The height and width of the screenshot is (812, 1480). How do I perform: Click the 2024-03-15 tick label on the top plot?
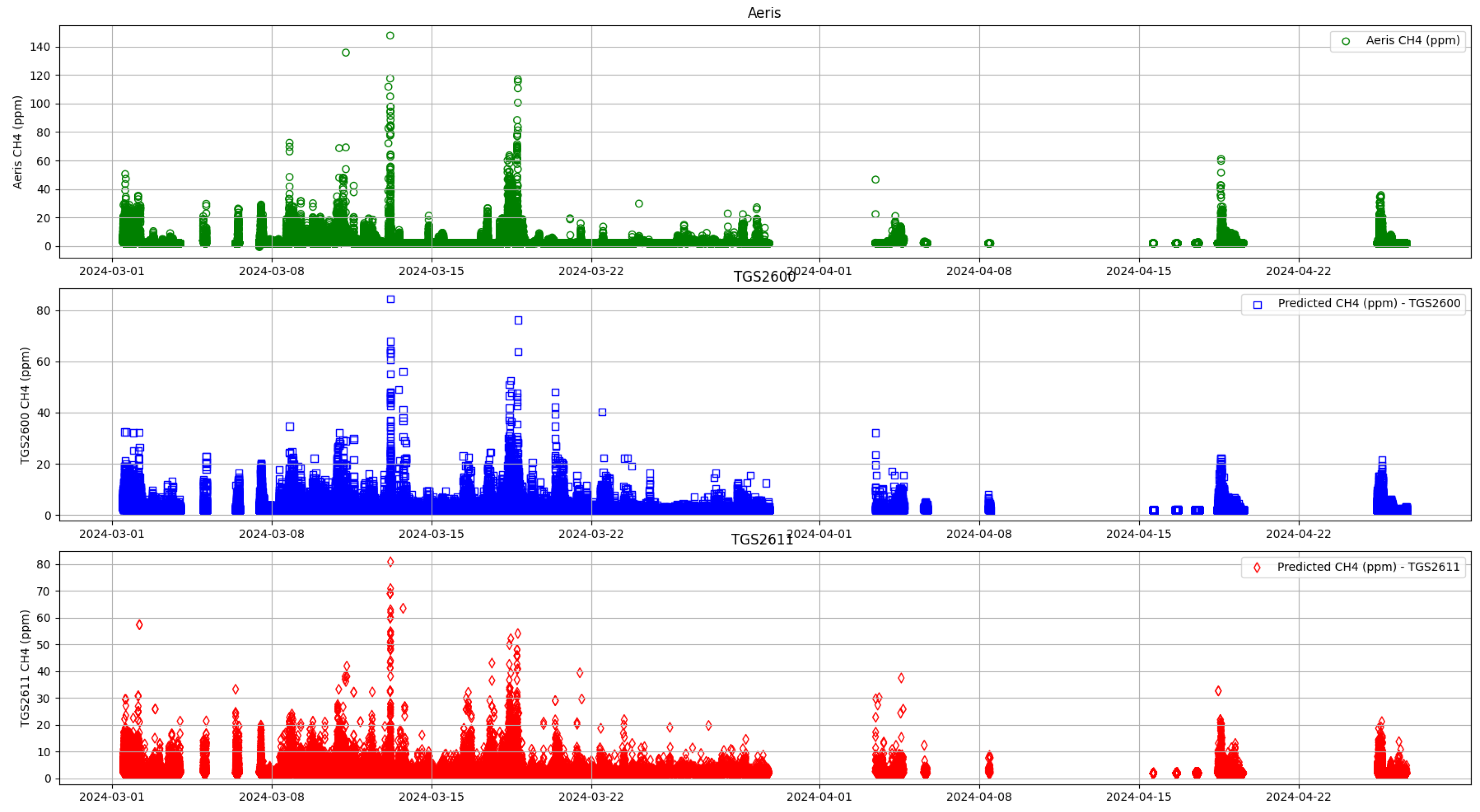click(430, 271)
